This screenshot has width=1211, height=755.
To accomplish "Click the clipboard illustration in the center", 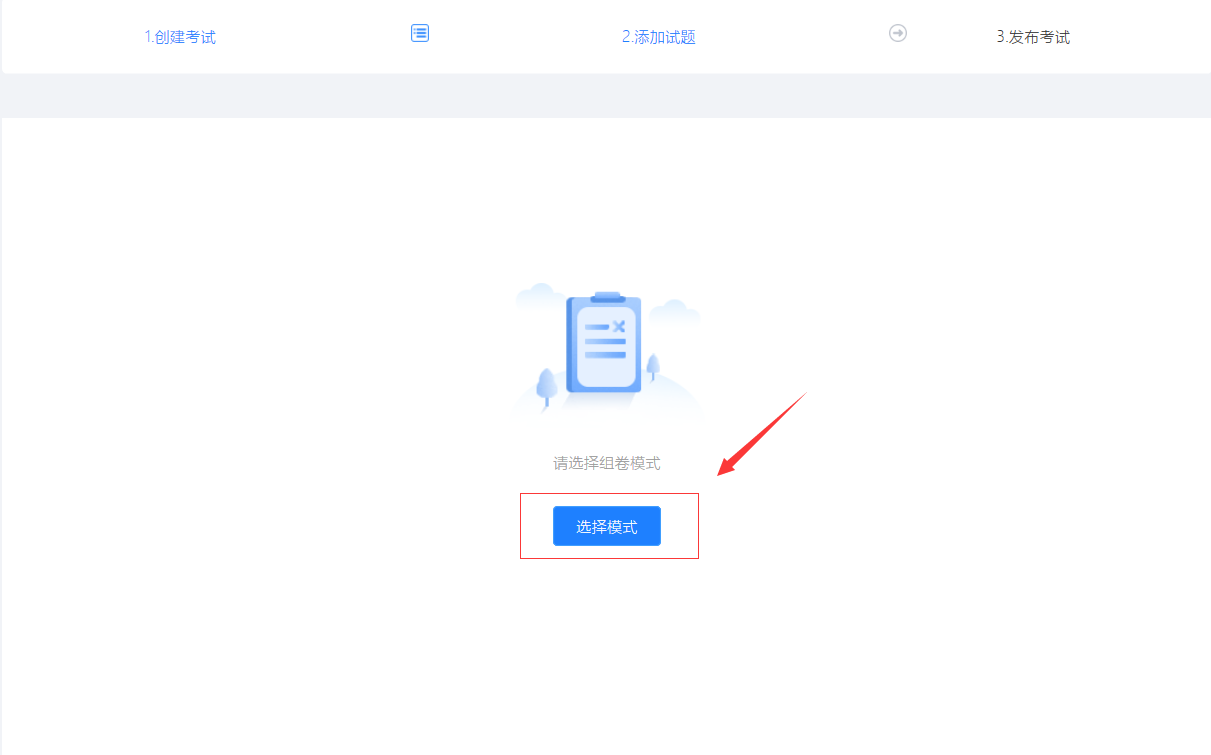I will click(x=604, y=343).
